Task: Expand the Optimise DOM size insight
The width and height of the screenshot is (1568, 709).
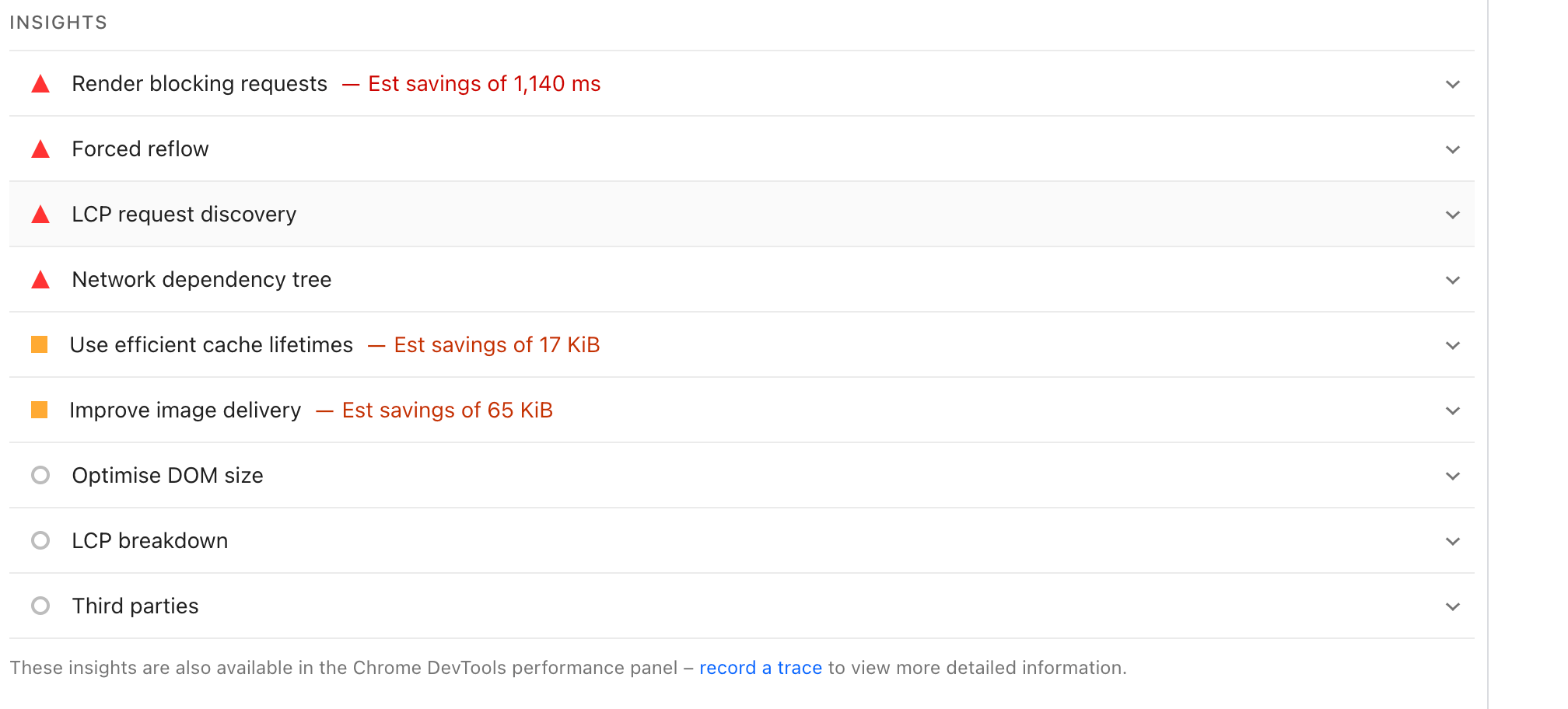Action: click(x=1453, y=476)
